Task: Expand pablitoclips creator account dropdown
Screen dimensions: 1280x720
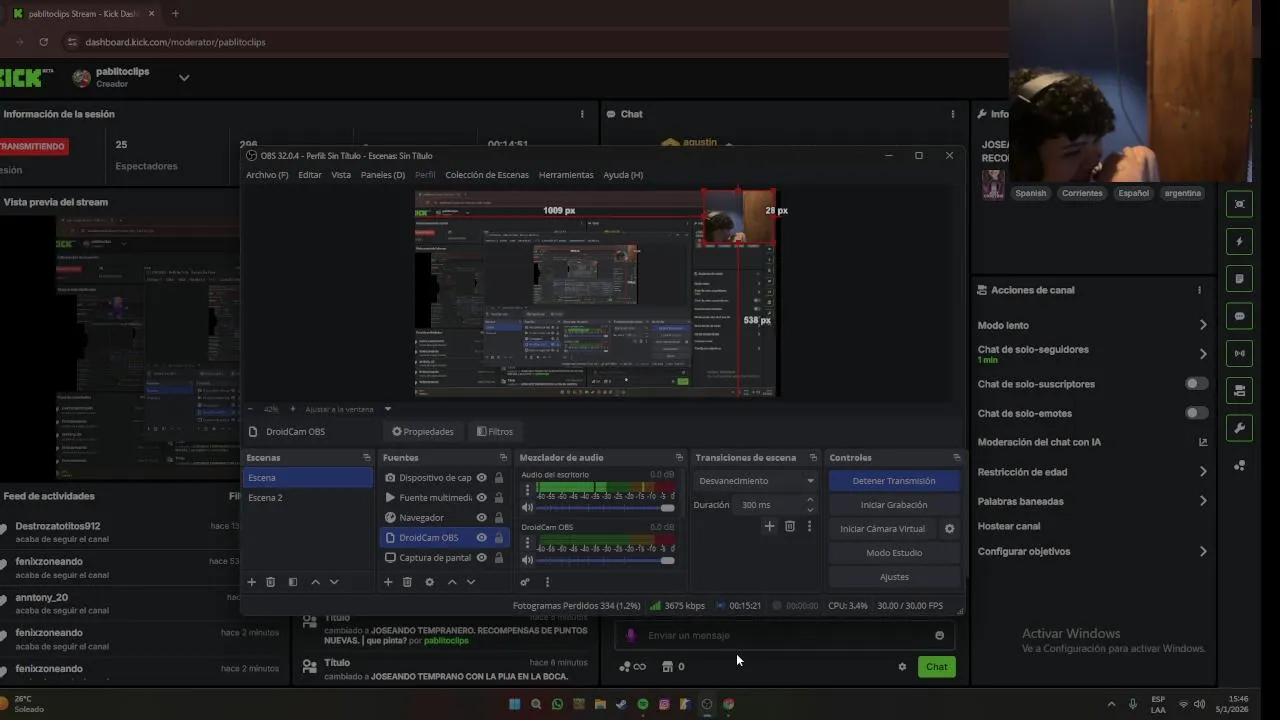Action: [184, 78]
